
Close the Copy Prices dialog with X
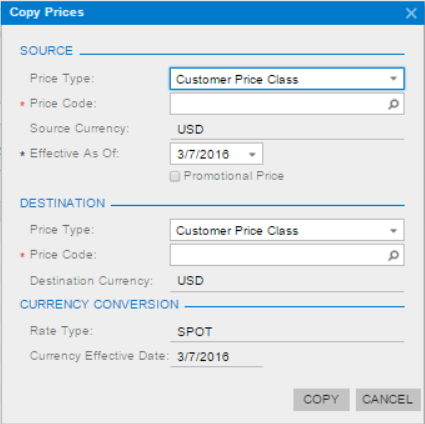tap(411, 13)
